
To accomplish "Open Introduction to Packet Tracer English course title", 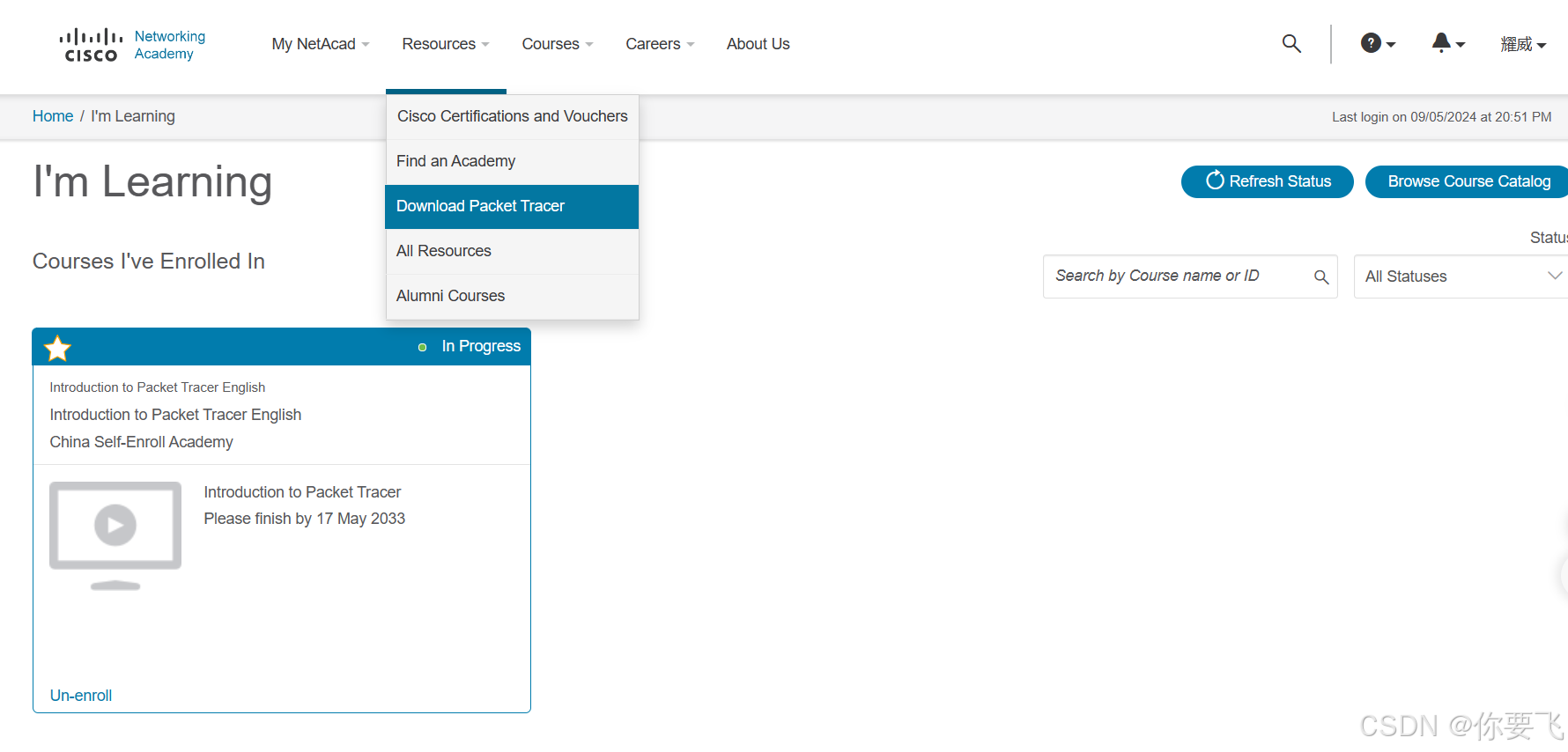I will pyautogui.click(x=175, y=415).
